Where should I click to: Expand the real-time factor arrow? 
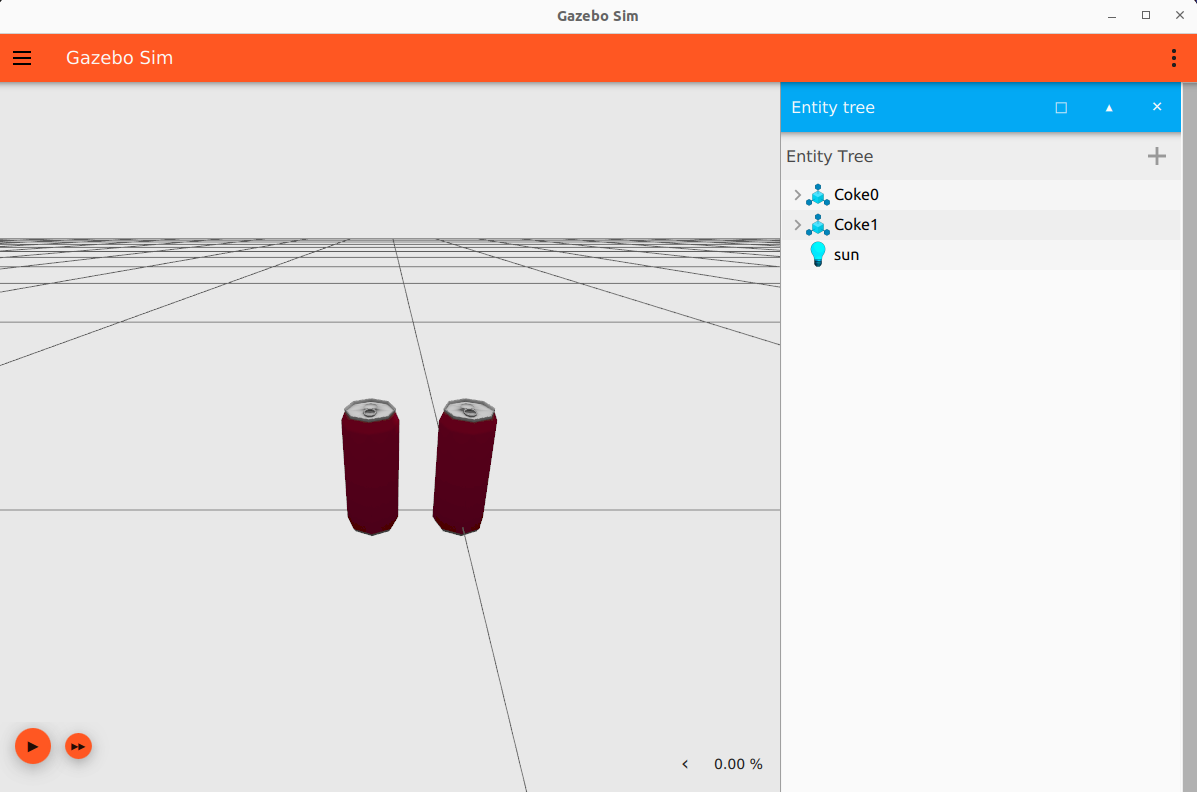click(685, 764)
